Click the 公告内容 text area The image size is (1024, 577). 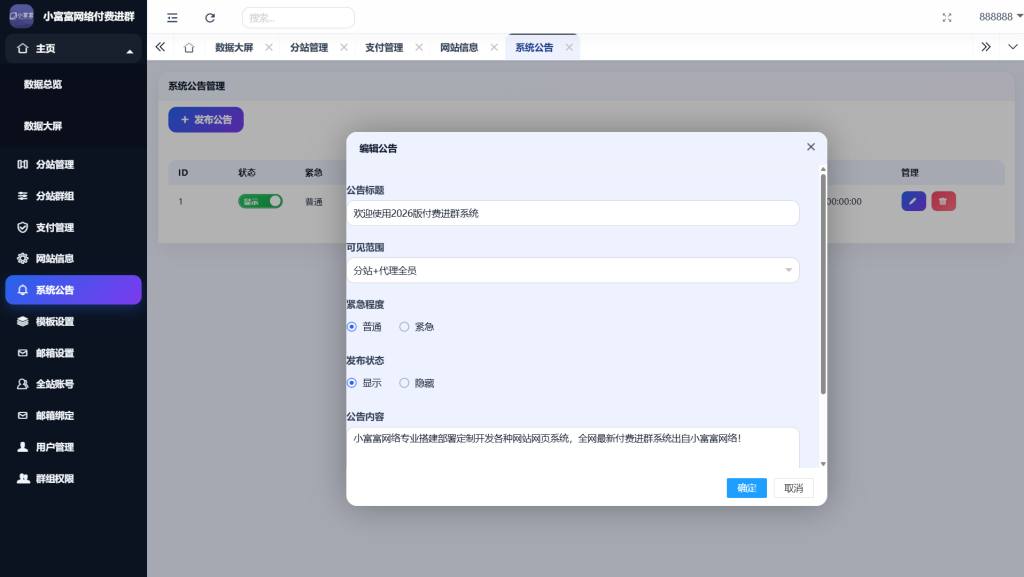573,448
